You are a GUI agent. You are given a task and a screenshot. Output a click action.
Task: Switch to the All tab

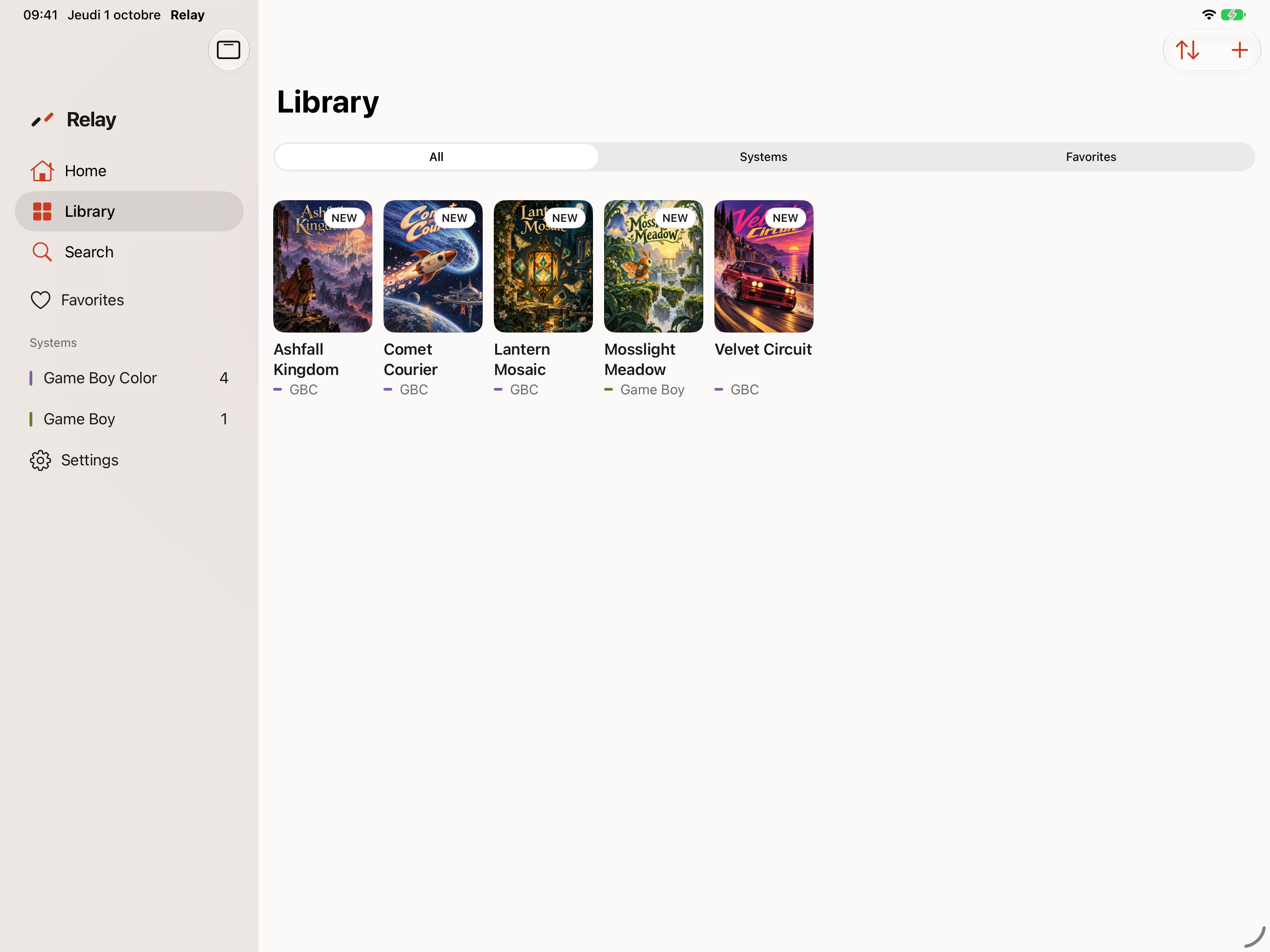pos(437,157)
